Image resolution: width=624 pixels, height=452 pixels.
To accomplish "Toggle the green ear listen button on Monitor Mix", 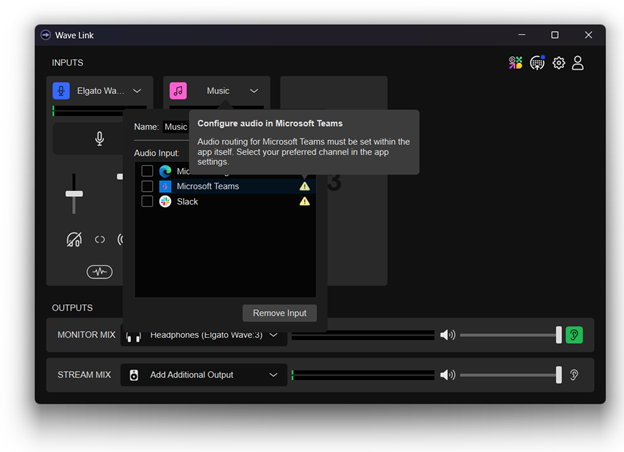I will [x=574, y=335].
